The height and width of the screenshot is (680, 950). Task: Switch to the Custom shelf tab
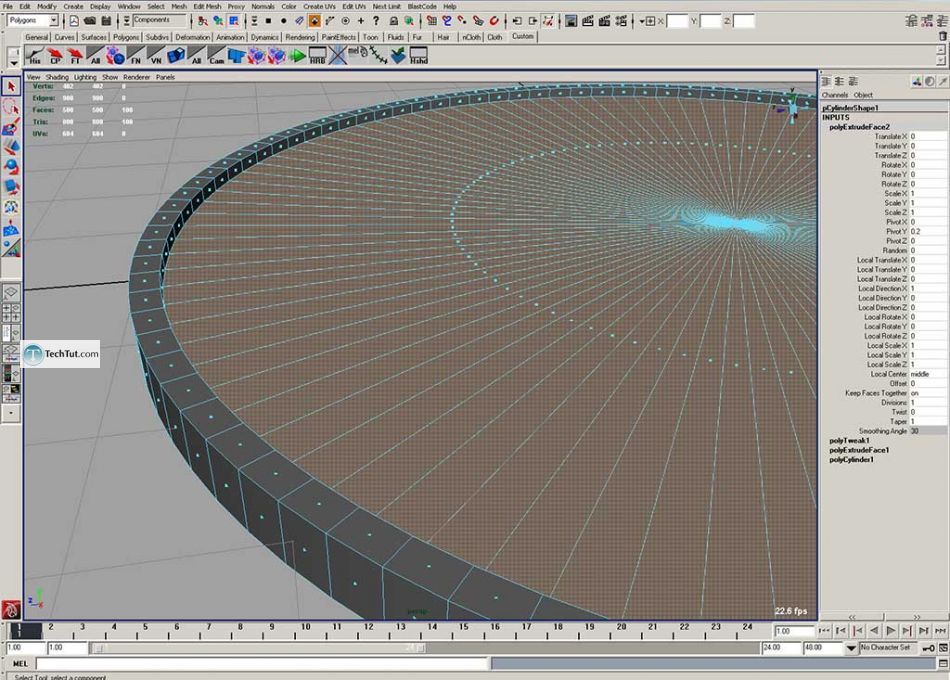[522, 36]
